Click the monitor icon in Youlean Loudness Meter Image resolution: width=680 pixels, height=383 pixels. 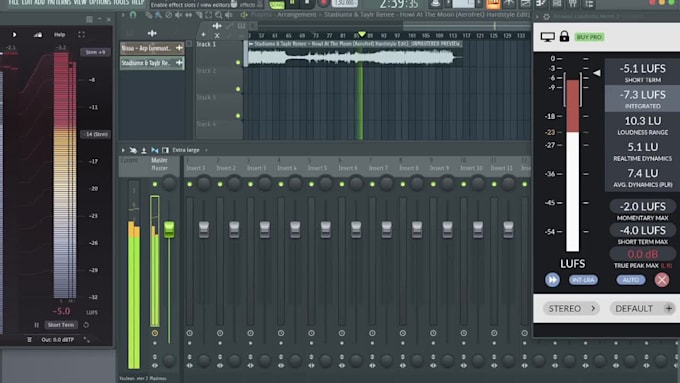click(x=547, y=37)
